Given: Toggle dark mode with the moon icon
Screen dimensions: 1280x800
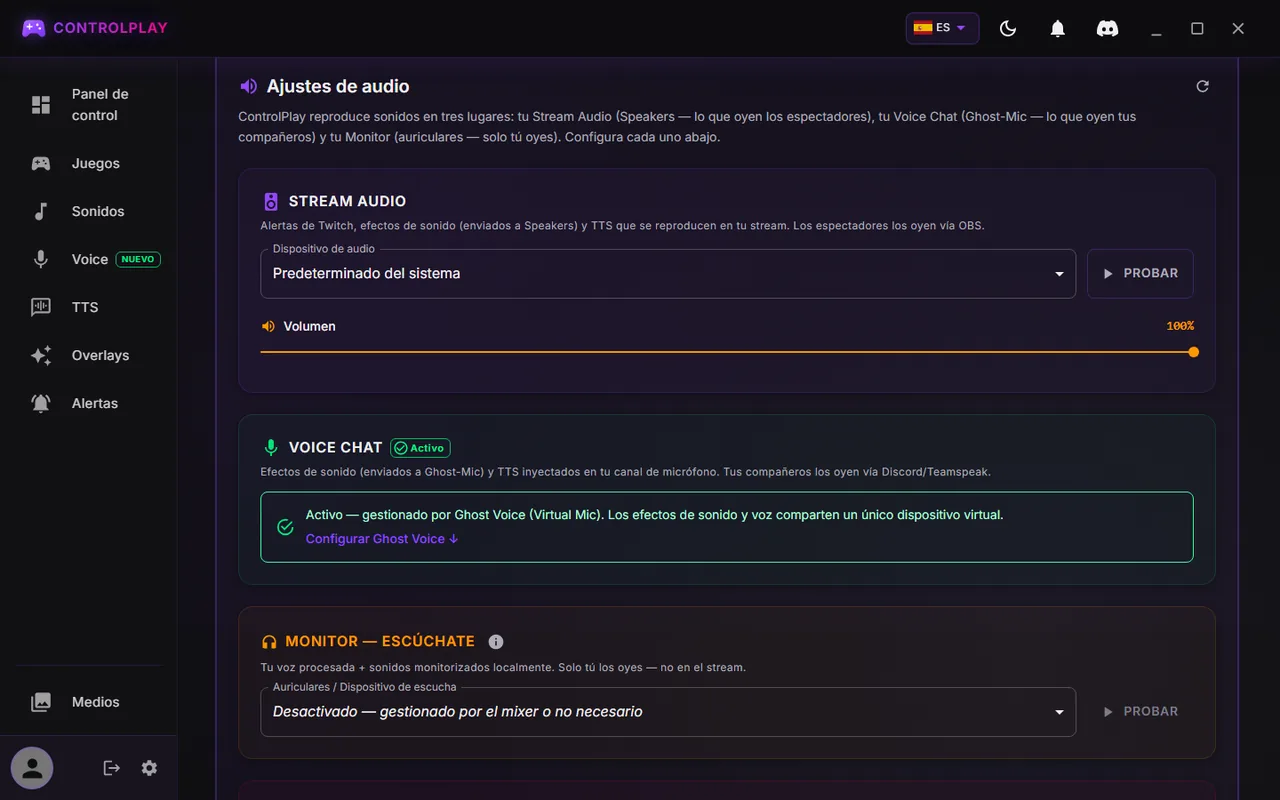Looking at the screenshot, I should pyautogui.click(x=1008, y=28).
